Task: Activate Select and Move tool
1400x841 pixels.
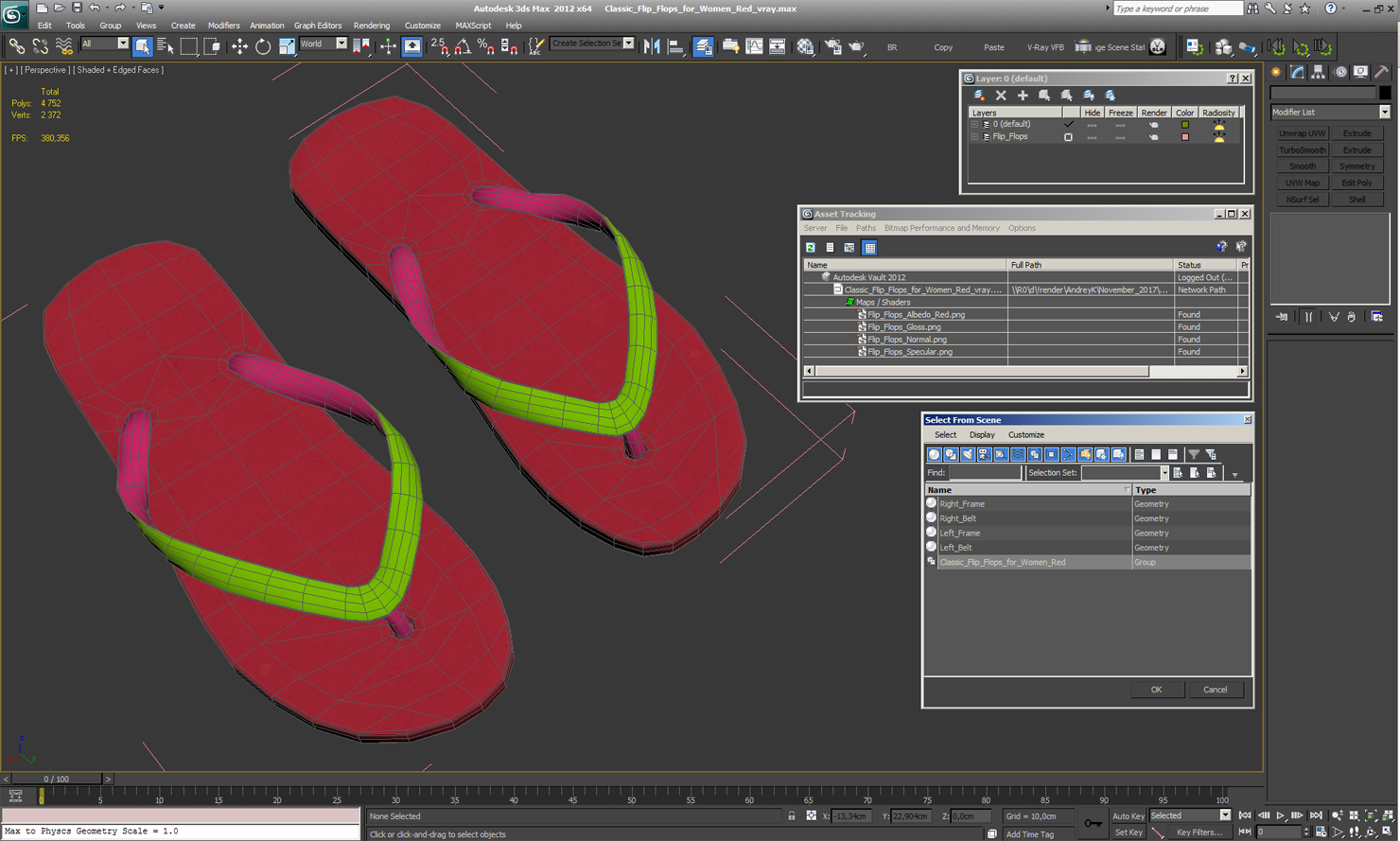Action: pyautogui.click(x=239, y=45)
